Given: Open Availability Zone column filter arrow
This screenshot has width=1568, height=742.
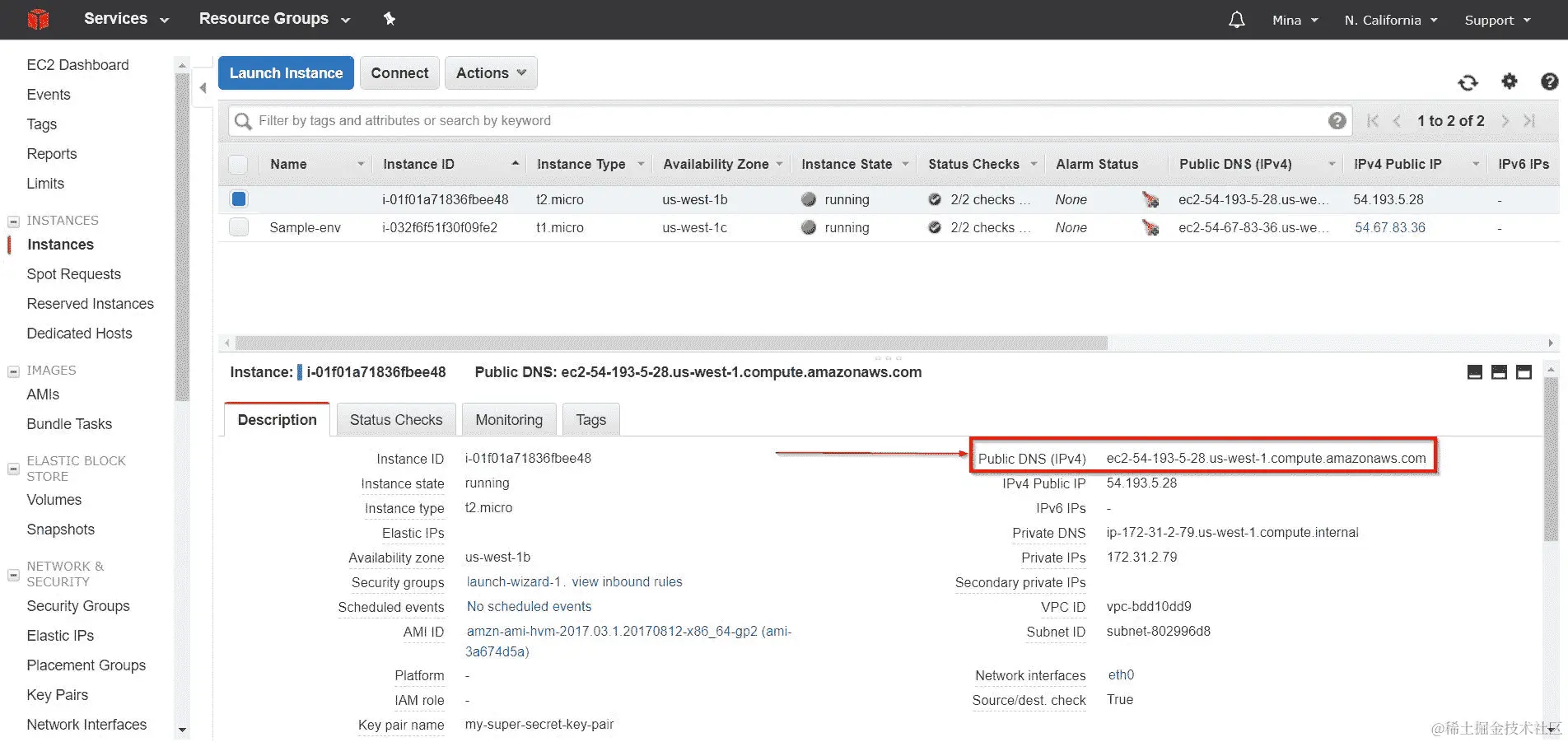Looking at the screenshot, I should [x=779, y=164].
